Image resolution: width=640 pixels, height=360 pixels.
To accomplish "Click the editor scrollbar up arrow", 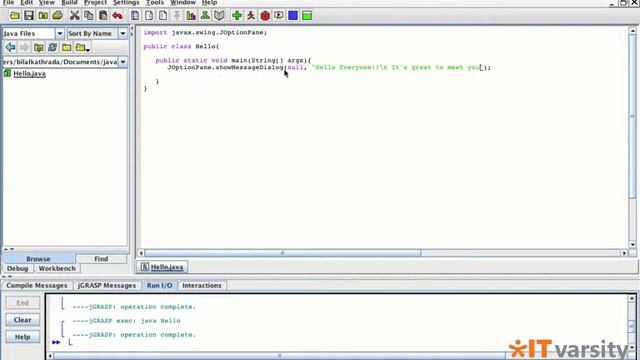I will (x=632, y=31).
